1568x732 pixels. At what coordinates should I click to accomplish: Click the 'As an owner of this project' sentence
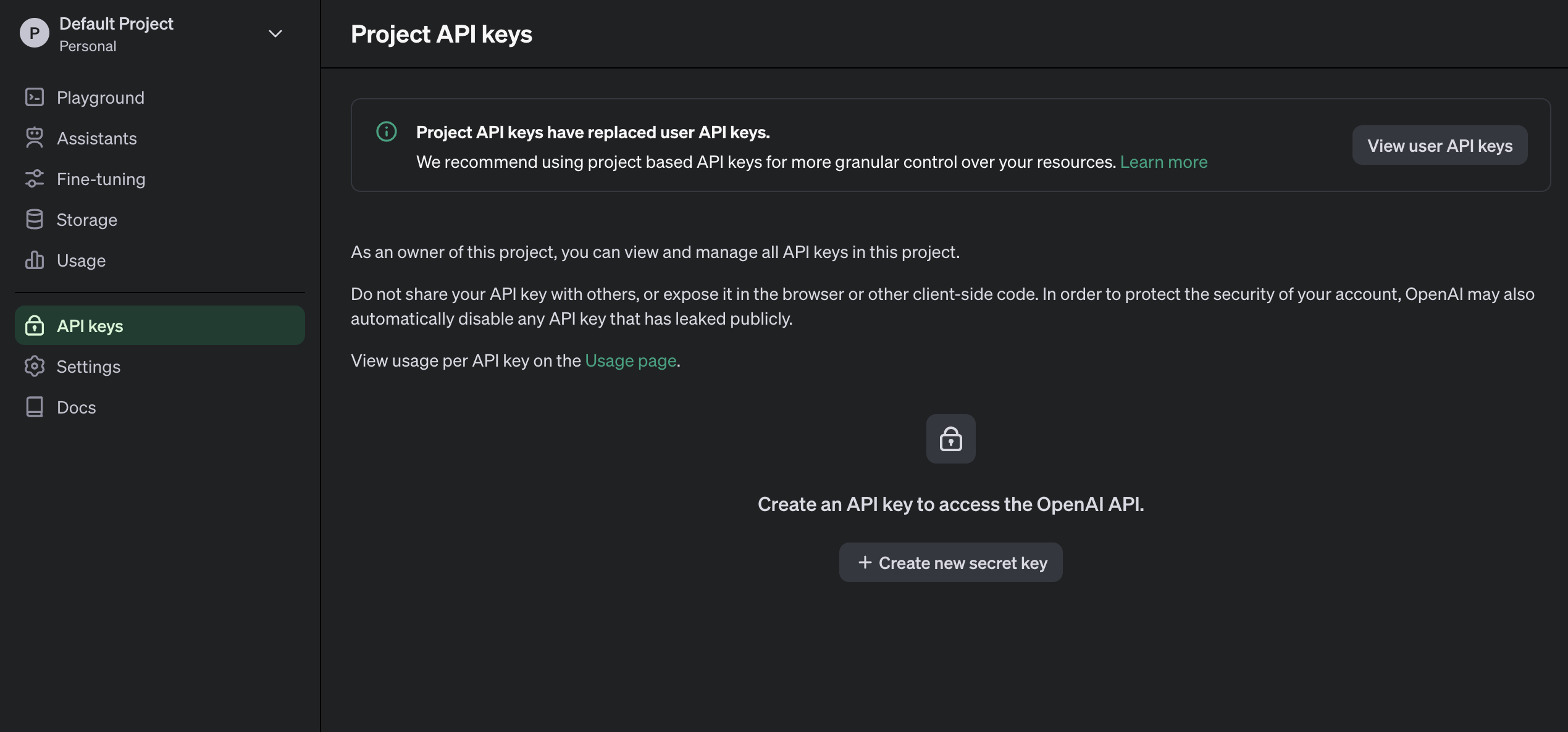pos(655,252)
